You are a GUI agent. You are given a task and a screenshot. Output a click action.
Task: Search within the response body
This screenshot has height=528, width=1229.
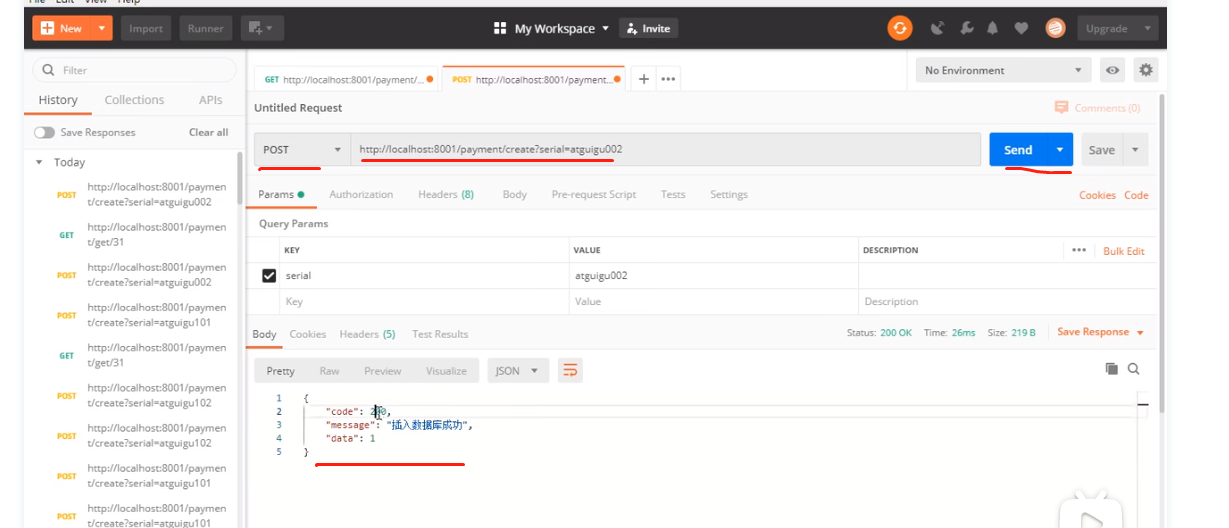(x=1134, y=369)
